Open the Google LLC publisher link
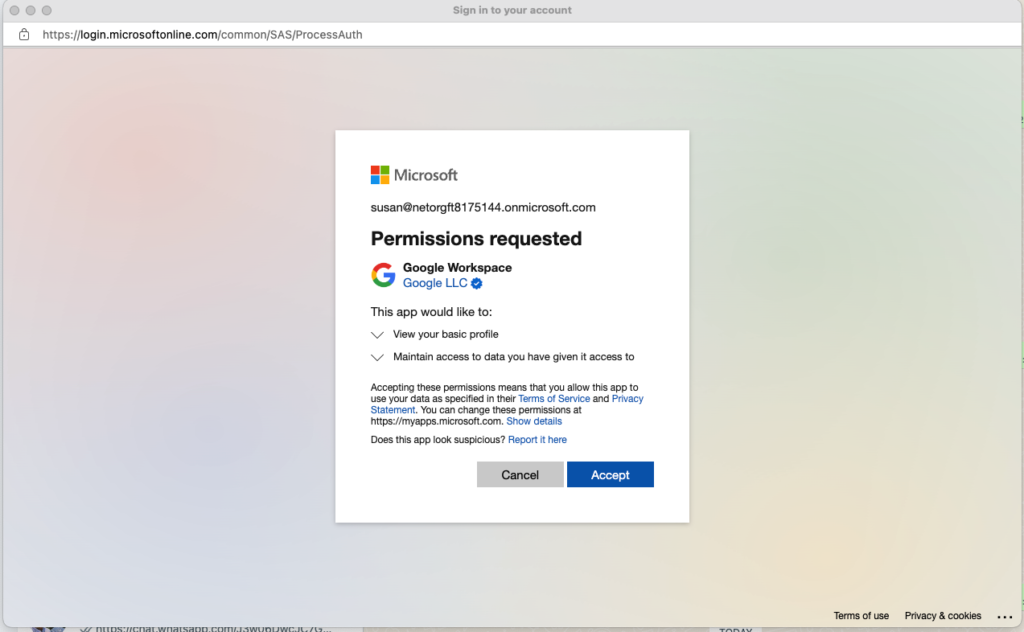The image size is (1024, 632). (435, 283)
